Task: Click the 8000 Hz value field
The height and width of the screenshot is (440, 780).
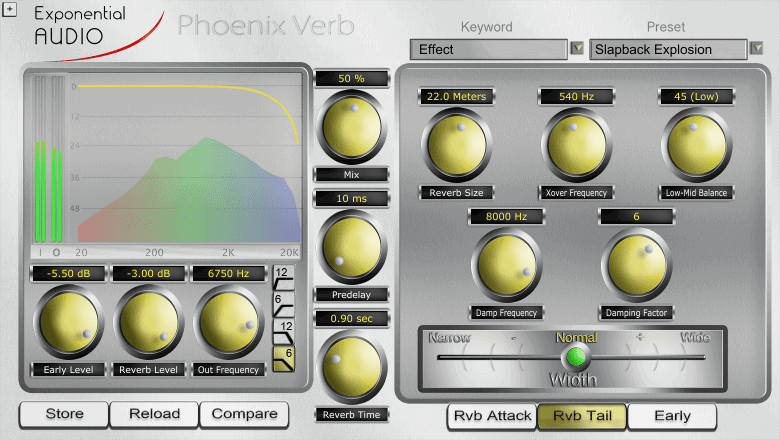Action: point(506,216)
